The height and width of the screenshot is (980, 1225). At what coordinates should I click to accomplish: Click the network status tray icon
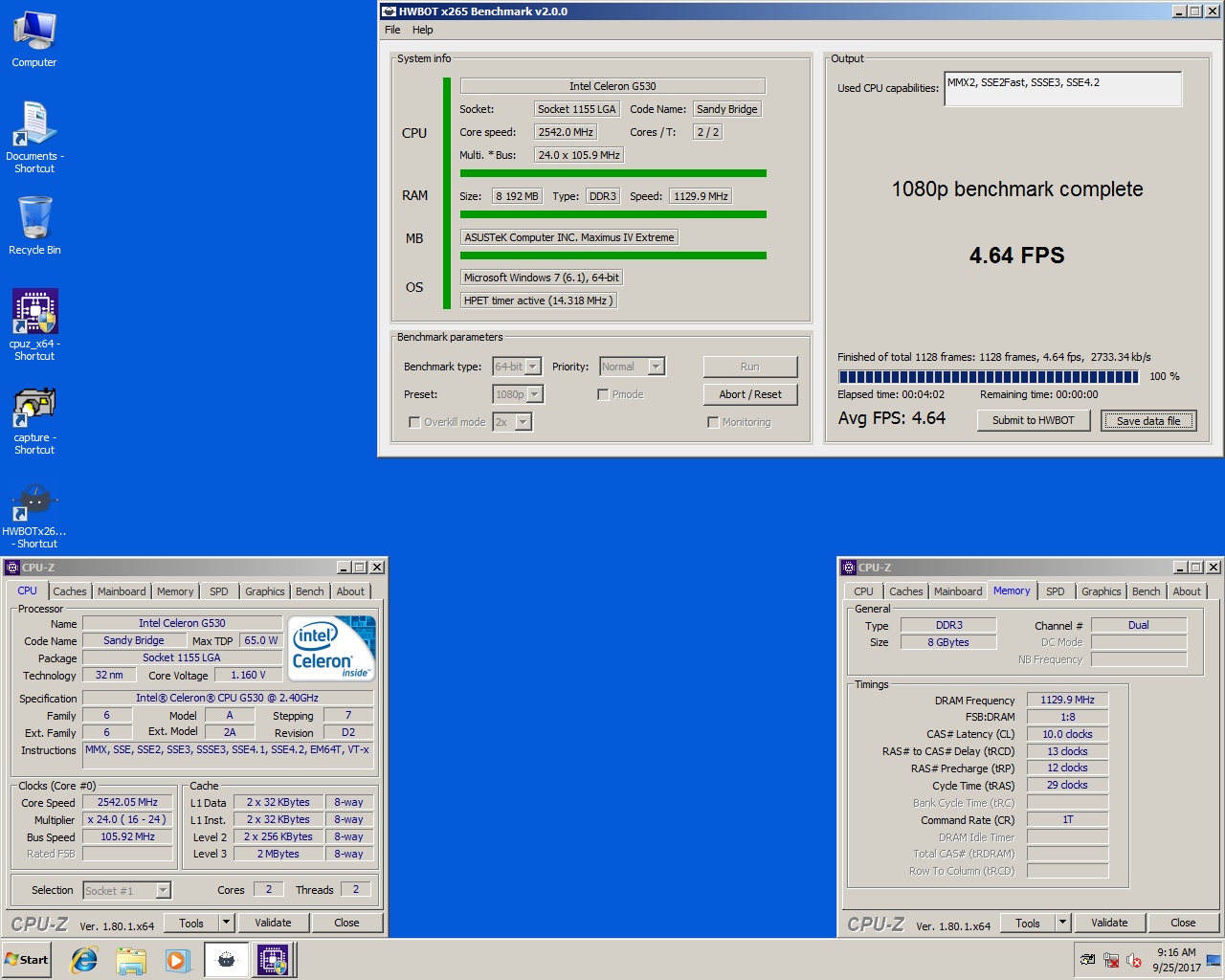[1111, 960]
